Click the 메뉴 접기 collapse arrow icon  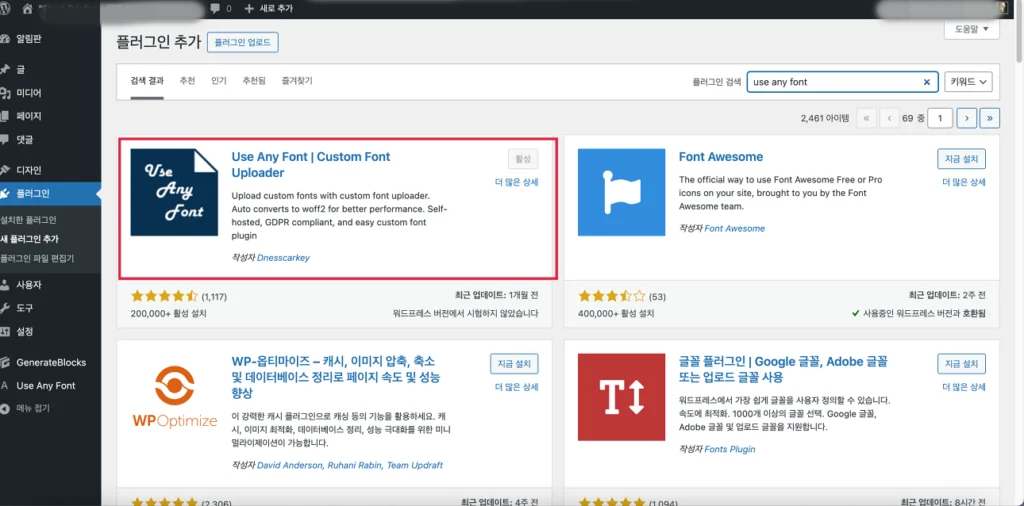point(5,409)
